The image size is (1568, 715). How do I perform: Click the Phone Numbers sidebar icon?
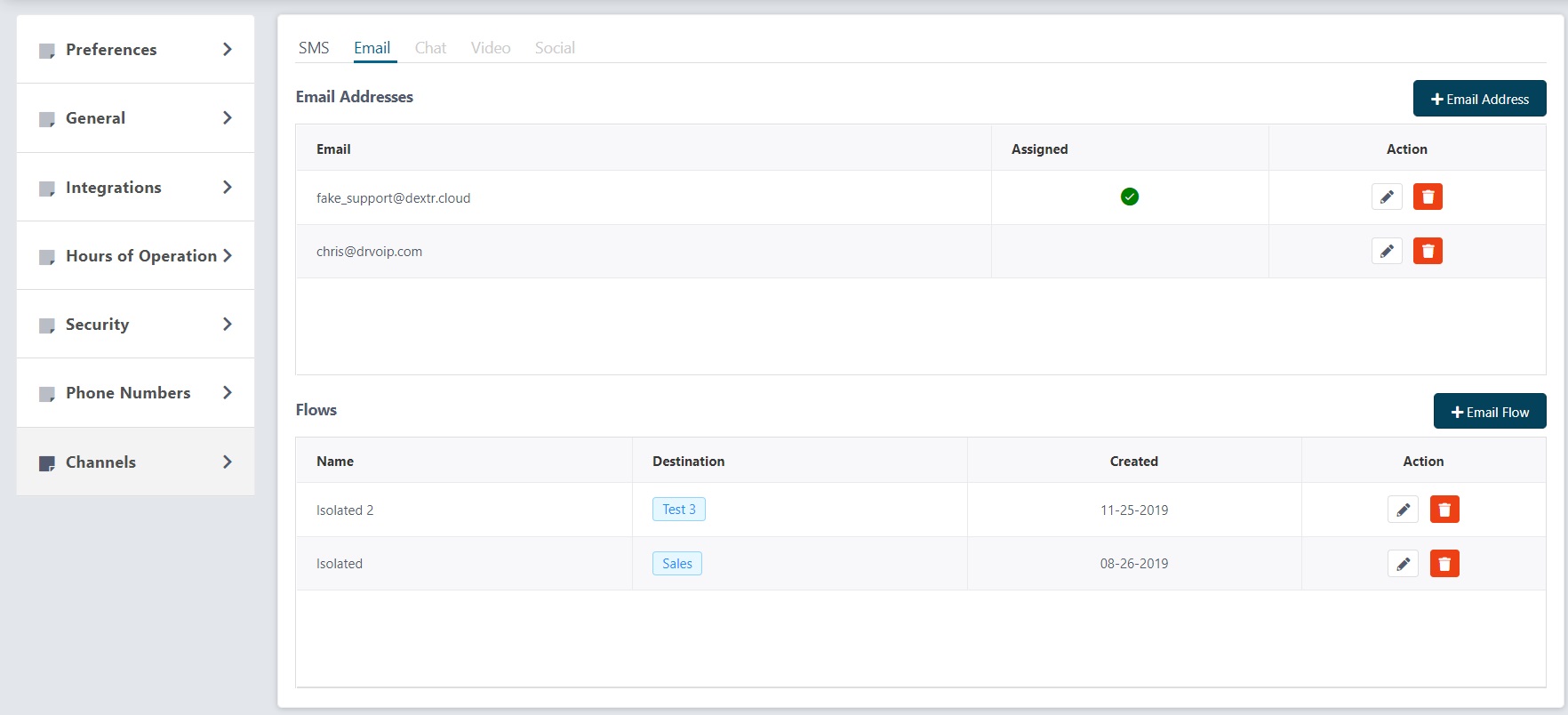click(x=47, y=394)
